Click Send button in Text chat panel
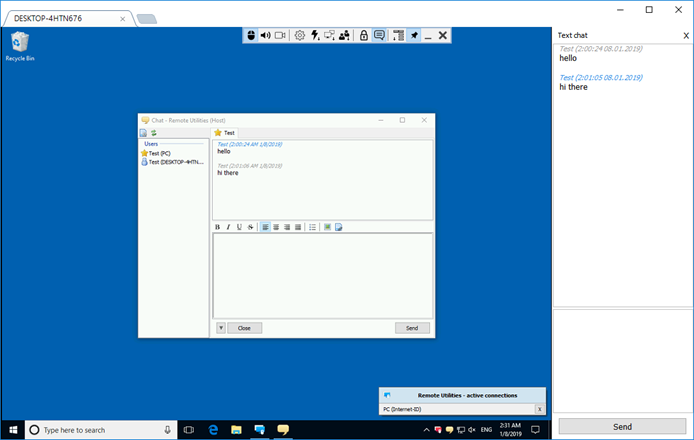 622,426
